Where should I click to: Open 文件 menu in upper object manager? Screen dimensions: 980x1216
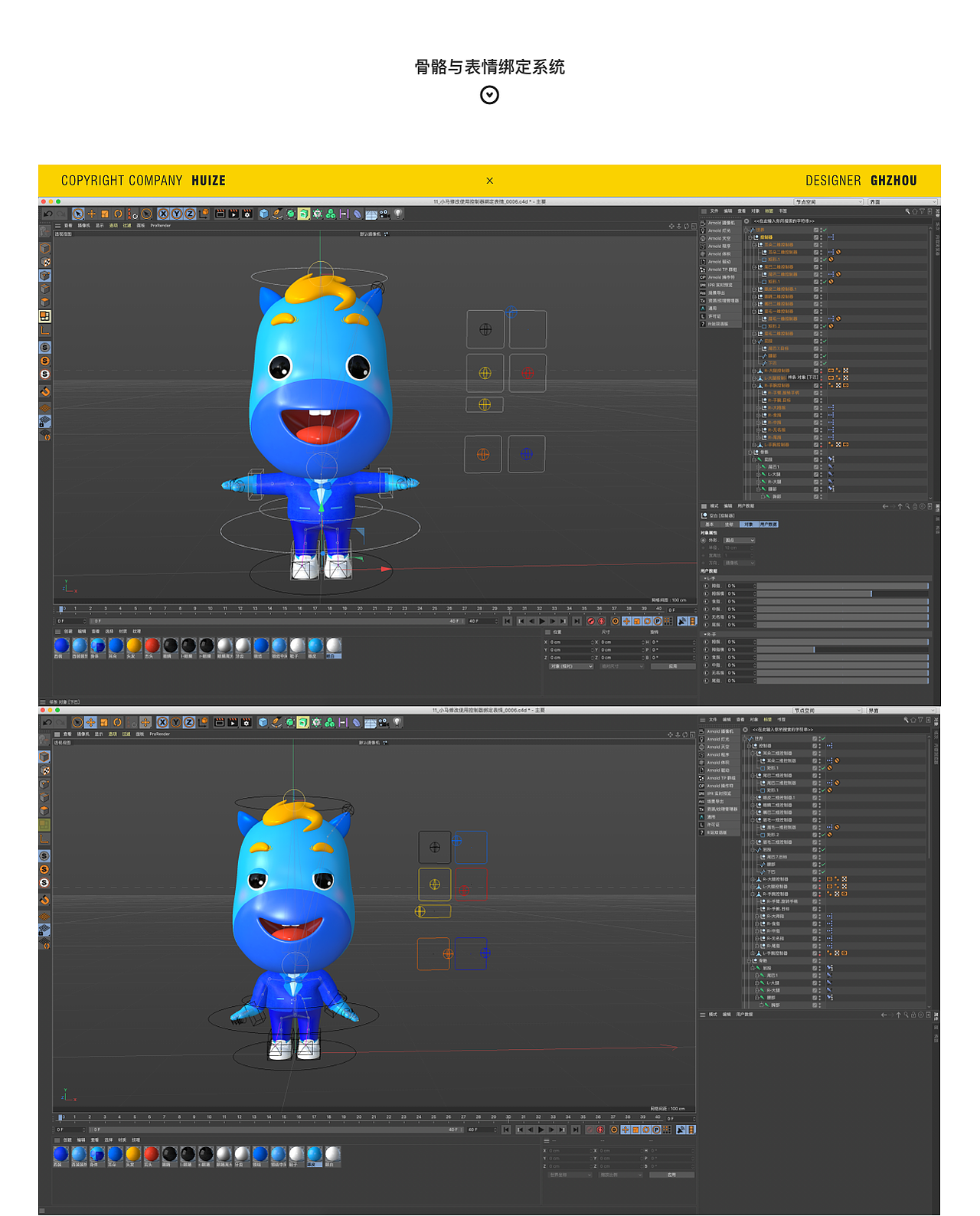coord(714,211)
